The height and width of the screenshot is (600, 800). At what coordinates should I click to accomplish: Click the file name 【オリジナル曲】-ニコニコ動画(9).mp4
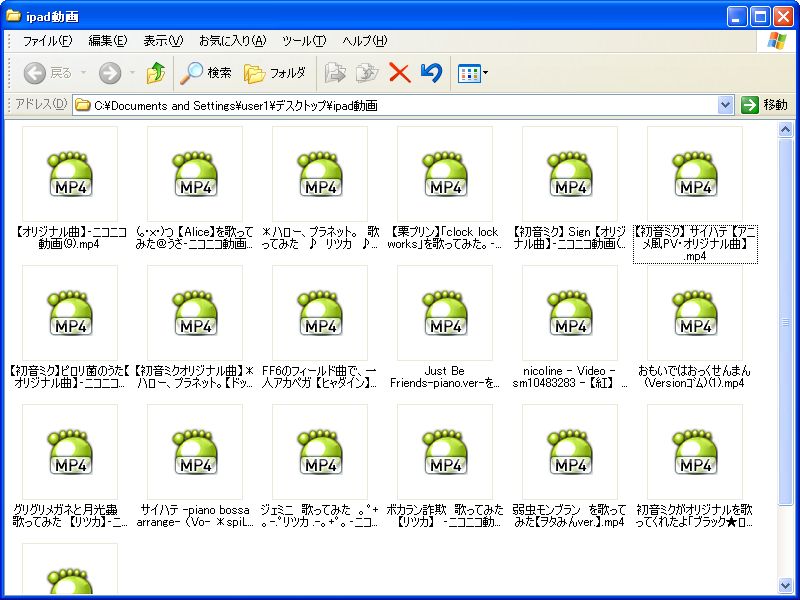pos(70,238)
